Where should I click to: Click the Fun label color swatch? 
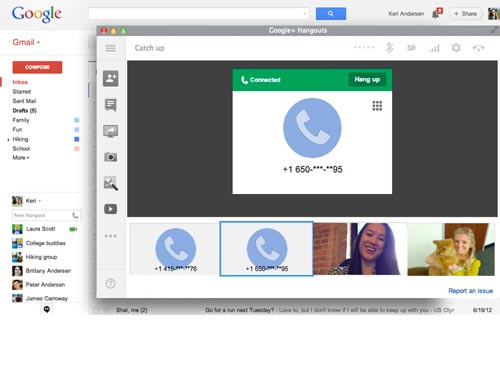(x=77, y=130)
